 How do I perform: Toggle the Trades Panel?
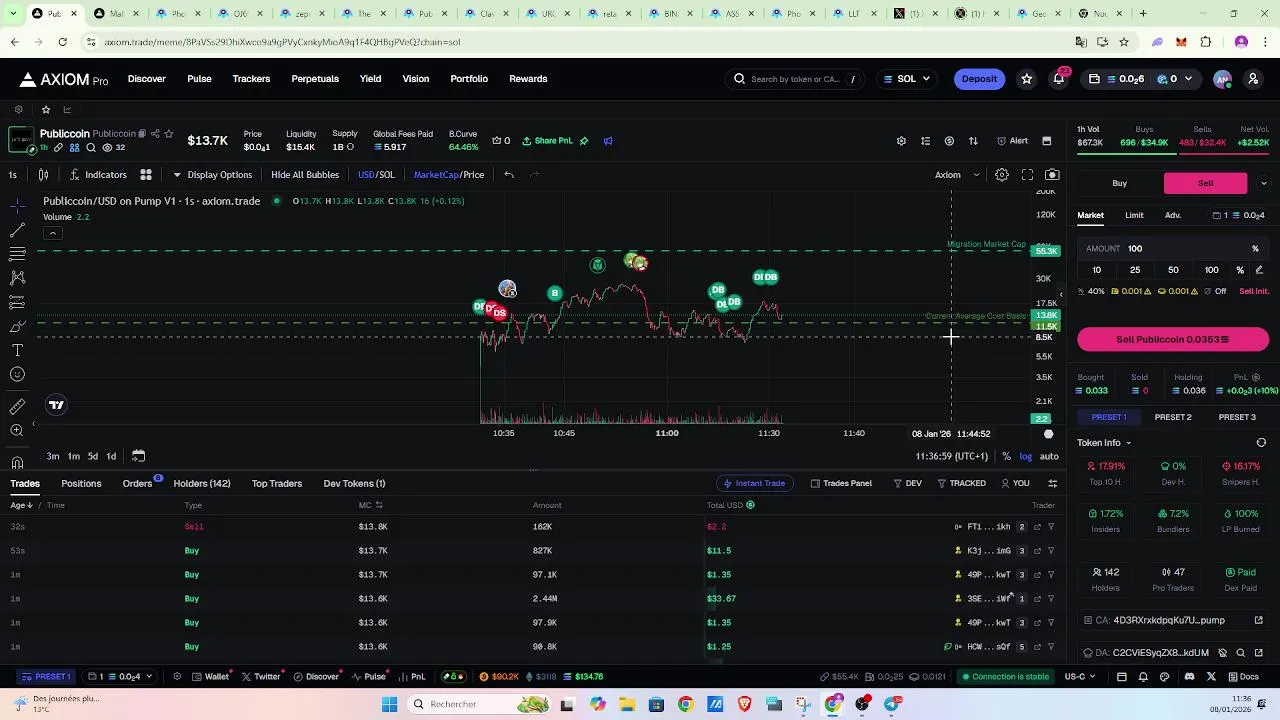pyautogui.click(x=841, y=483)
